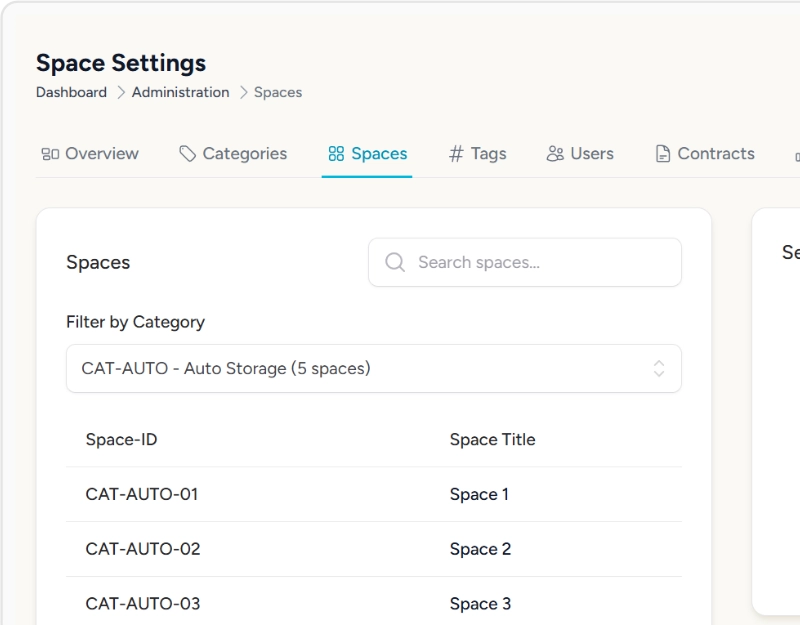
Task: Switch to the Contracts tab
Action: point(715,154)
